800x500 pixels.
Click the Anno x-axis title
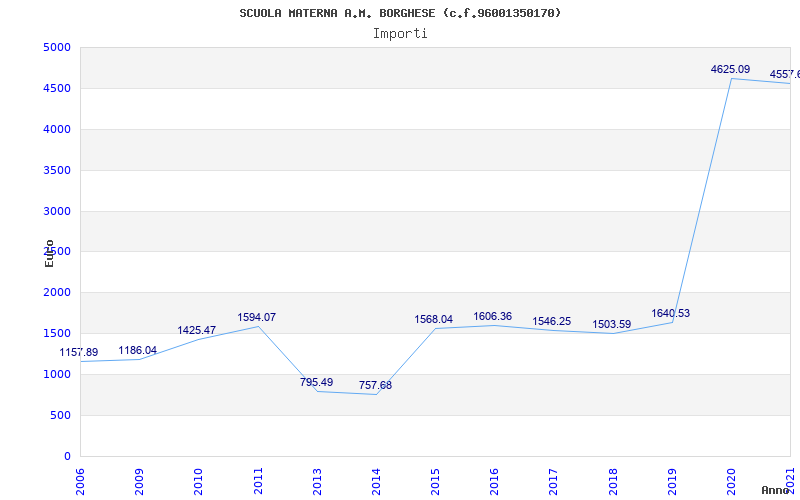pos(775,490)
